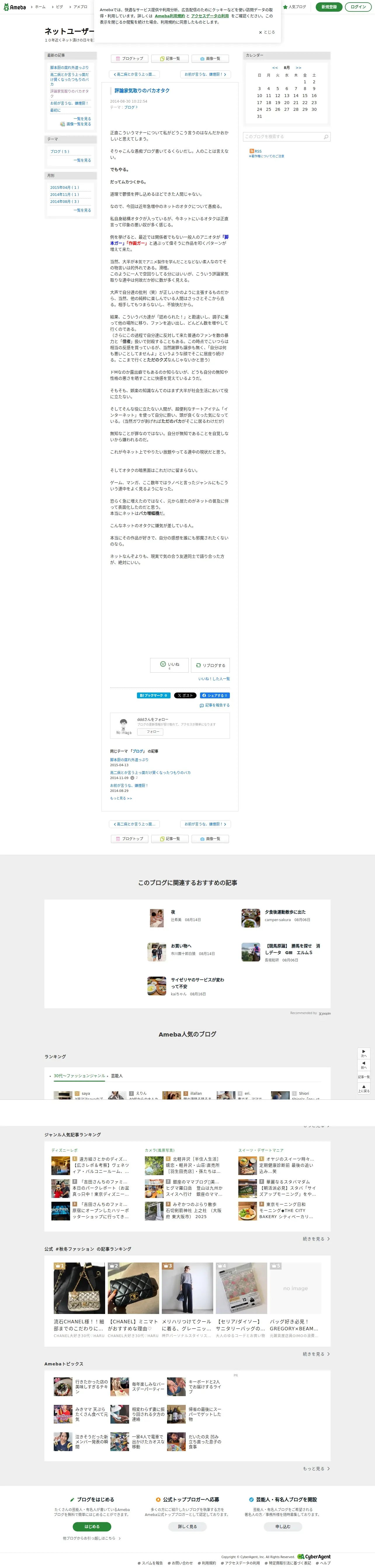Show next month in the calendar
The width and height of the screenshot is (375, 1568).
pos(298,68)
